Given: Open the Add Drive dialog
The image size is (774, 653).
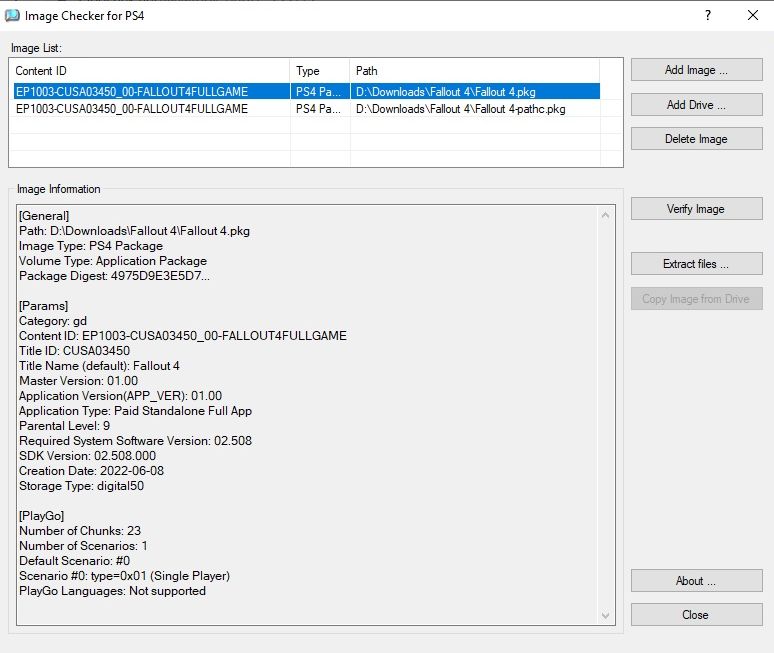Looking at the screenshot, I should 697,105.
